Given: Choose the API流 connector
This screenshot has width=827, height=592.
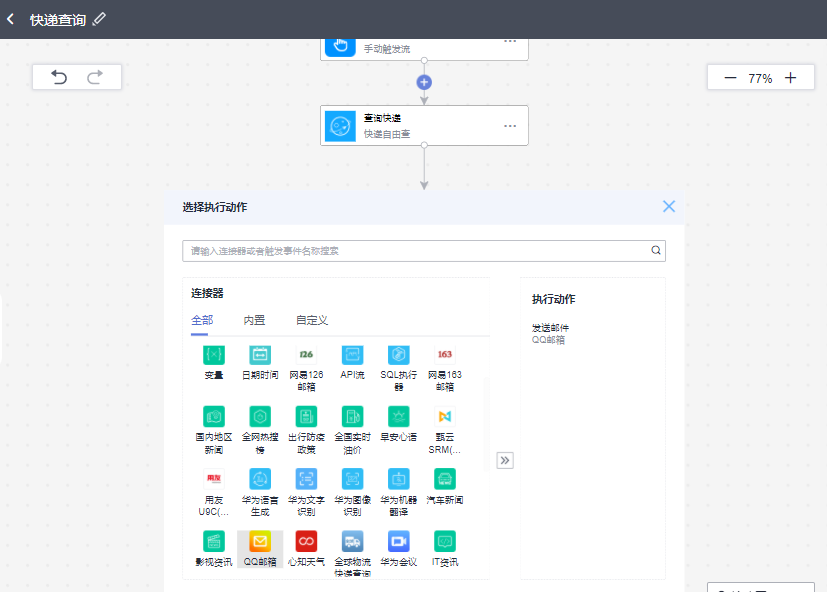Looking at the screenshot, I should point(352,362).
